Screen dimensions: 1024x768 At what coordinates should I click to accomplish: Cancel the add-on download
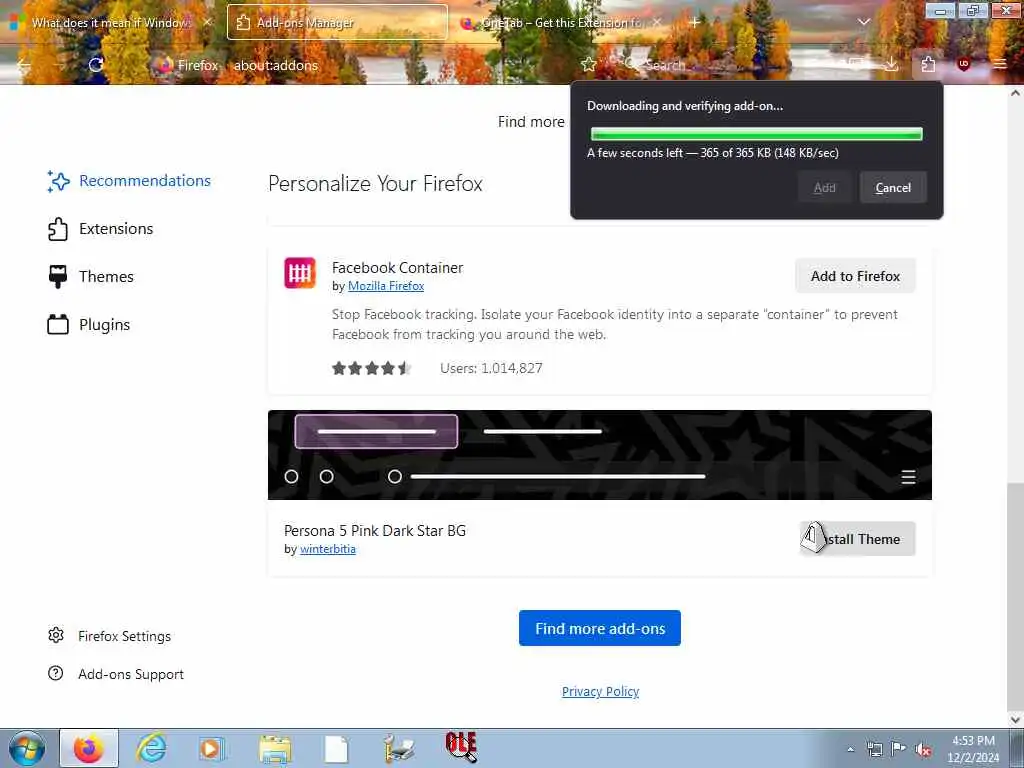893,187
